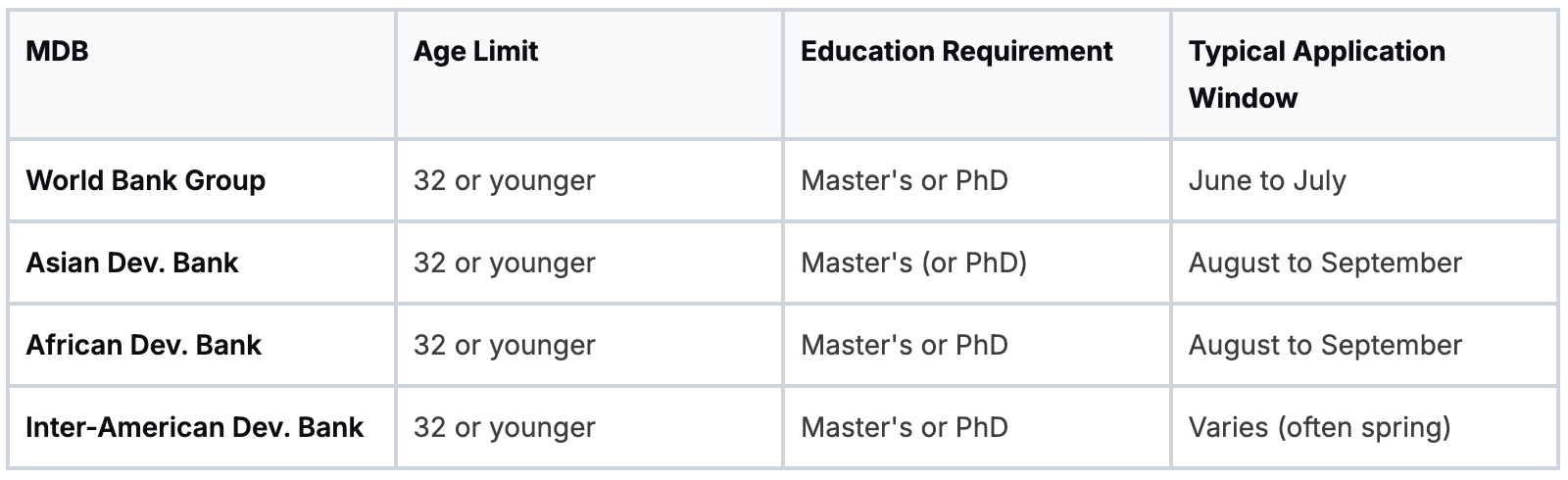Select the Asian Dev. Bank cell
The image size is (1568, 480).
tap(202, 263)
